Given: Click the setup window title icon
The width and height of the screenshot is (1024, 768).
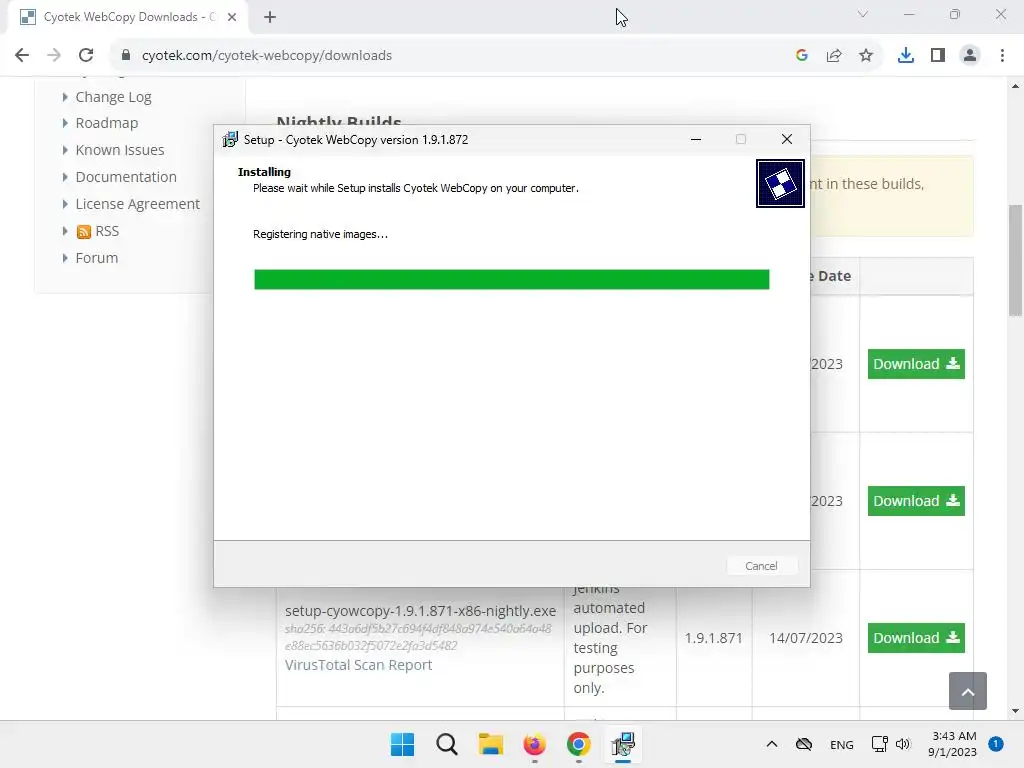Looking at the screenshot, I should click(230, 139).
